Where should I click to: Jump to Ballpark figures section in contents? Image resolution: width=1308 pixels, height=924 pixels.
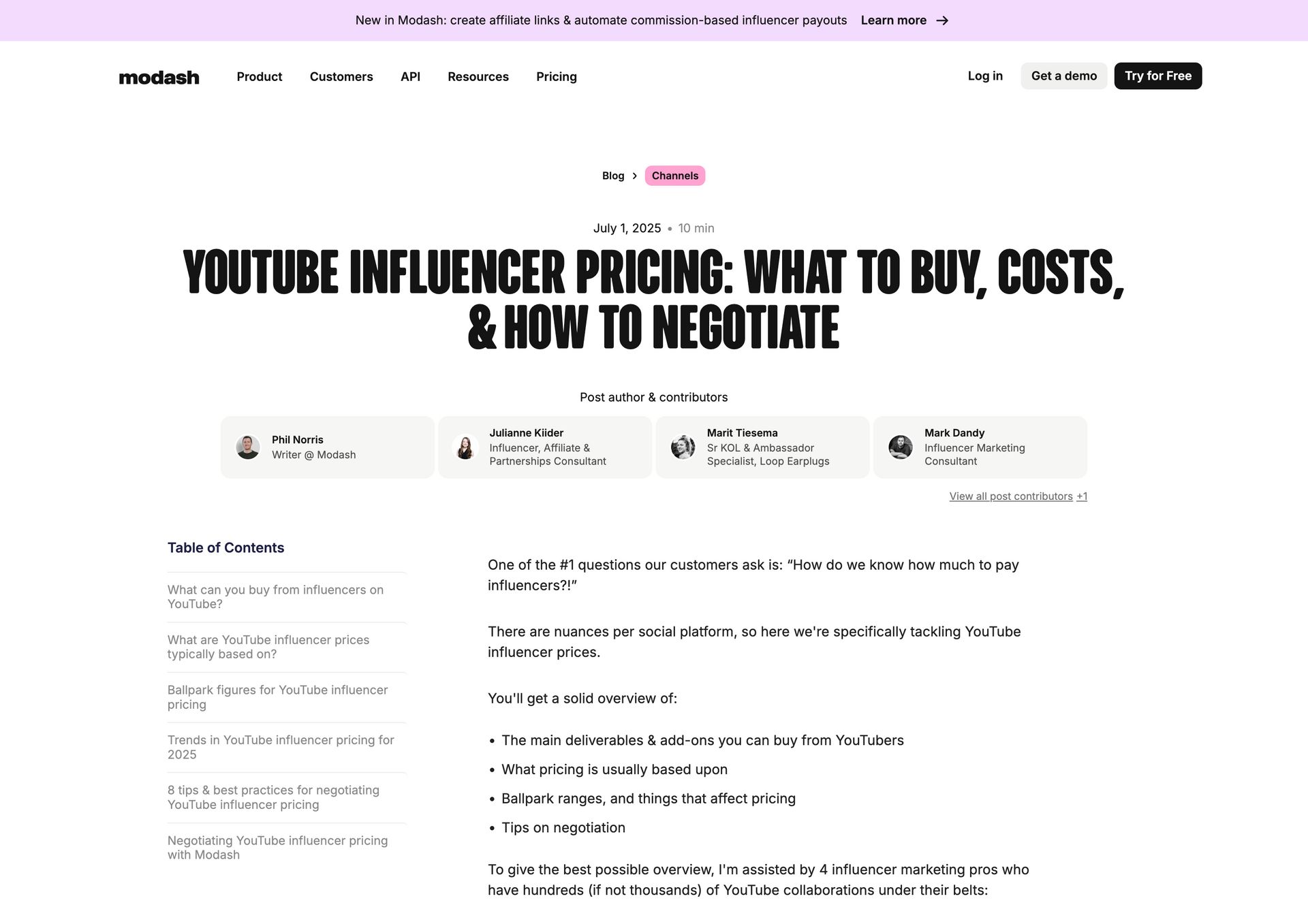click(x=277, y=697)
